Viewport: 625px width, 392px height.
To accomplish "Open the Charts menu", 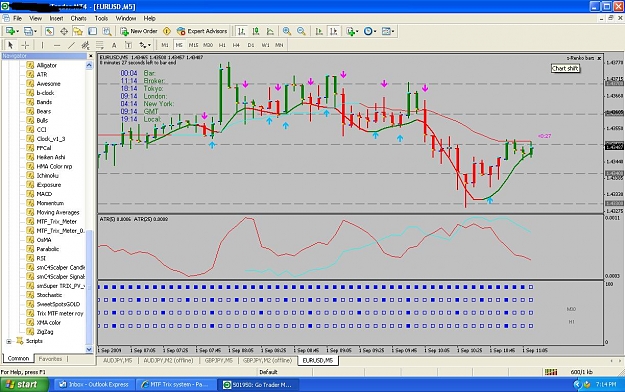I will click(x=79, y=18).
